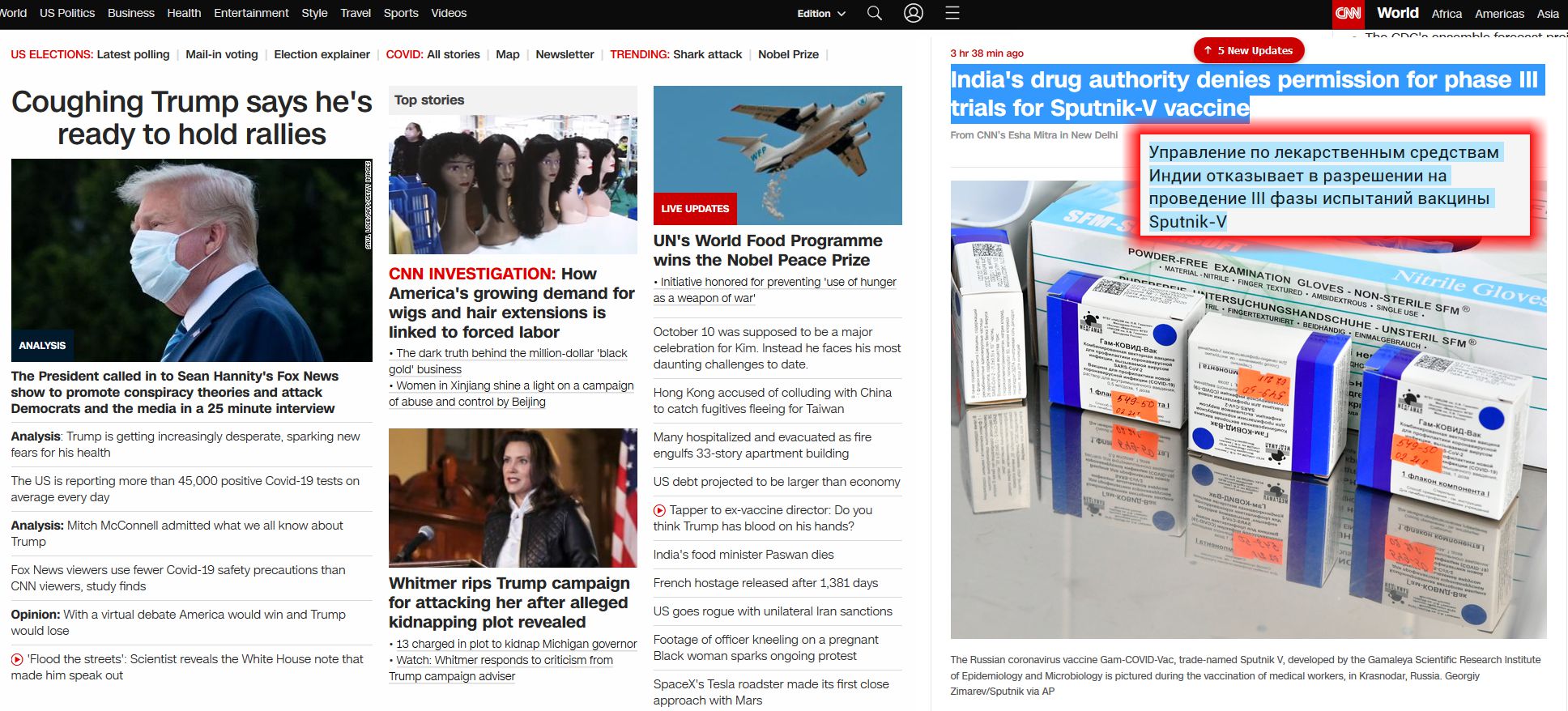Open the Newsletter link

click(x=565, y=54)
